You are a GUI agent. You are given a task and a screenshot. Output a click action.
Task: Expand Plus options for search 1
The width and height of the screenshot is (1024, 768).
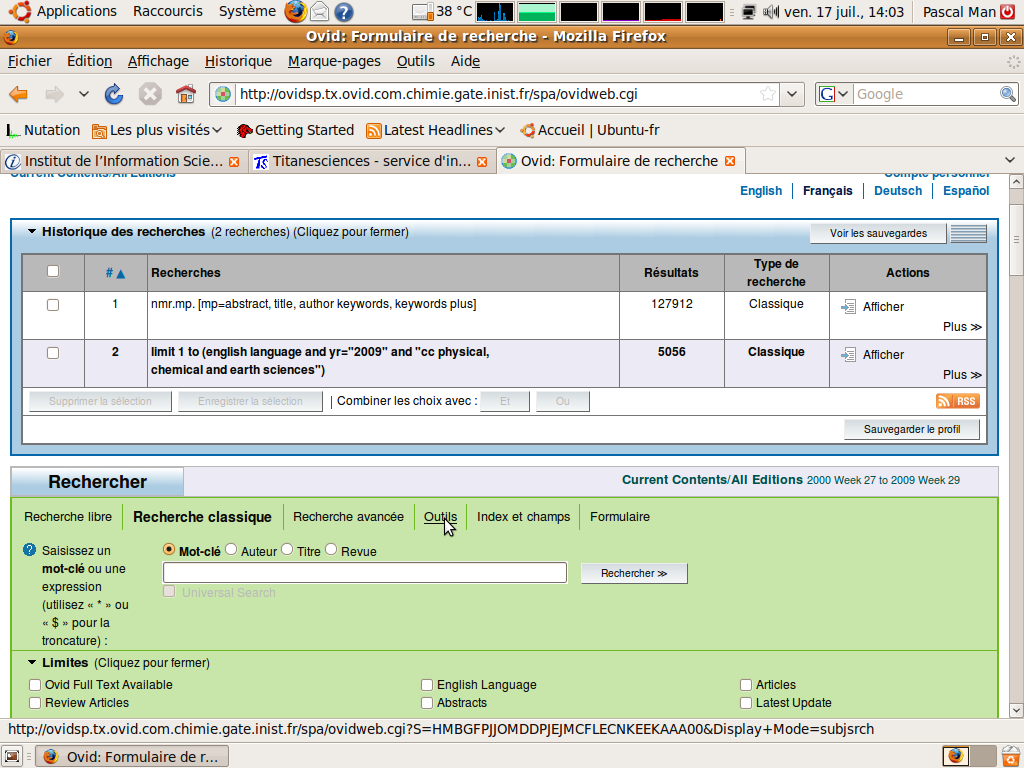click(962, 327)
